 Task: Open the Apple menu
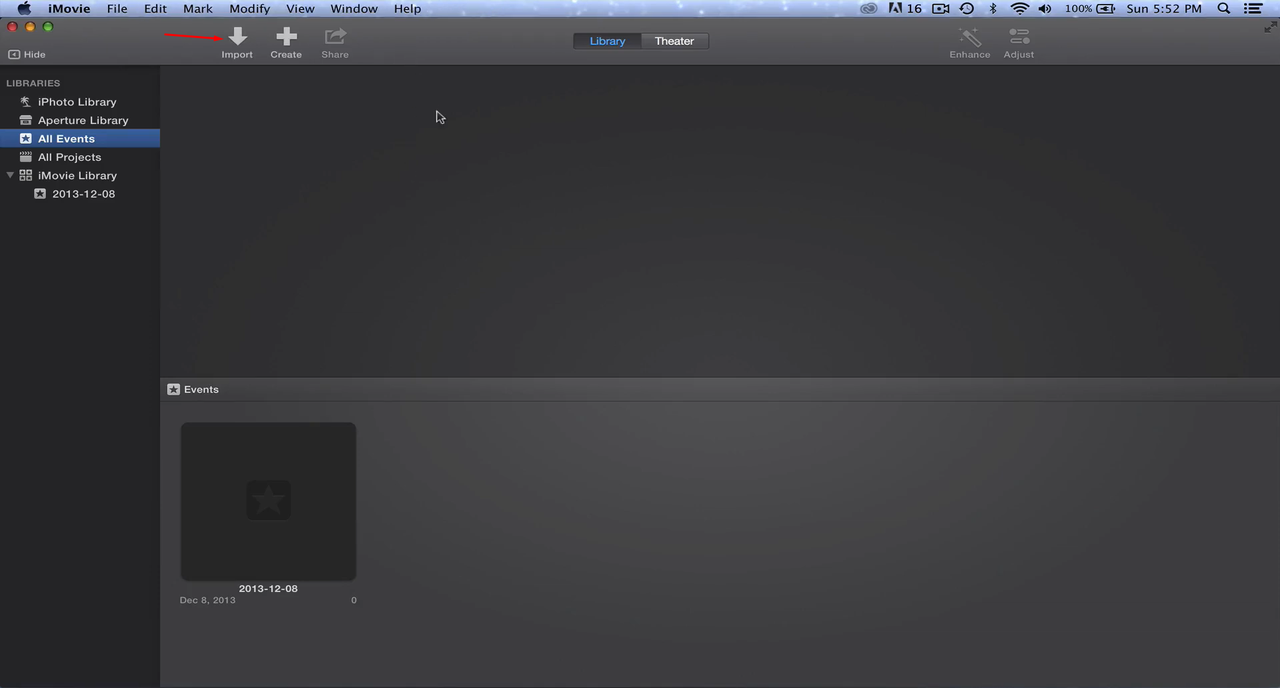click(24, 8)
